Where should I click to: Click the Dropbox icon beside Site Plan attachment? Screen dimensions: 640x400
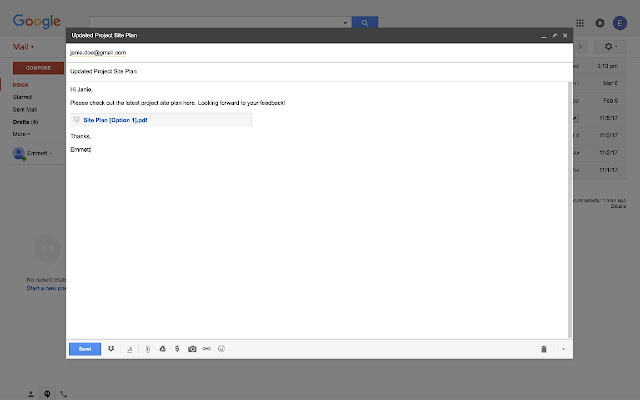point(76,120)
